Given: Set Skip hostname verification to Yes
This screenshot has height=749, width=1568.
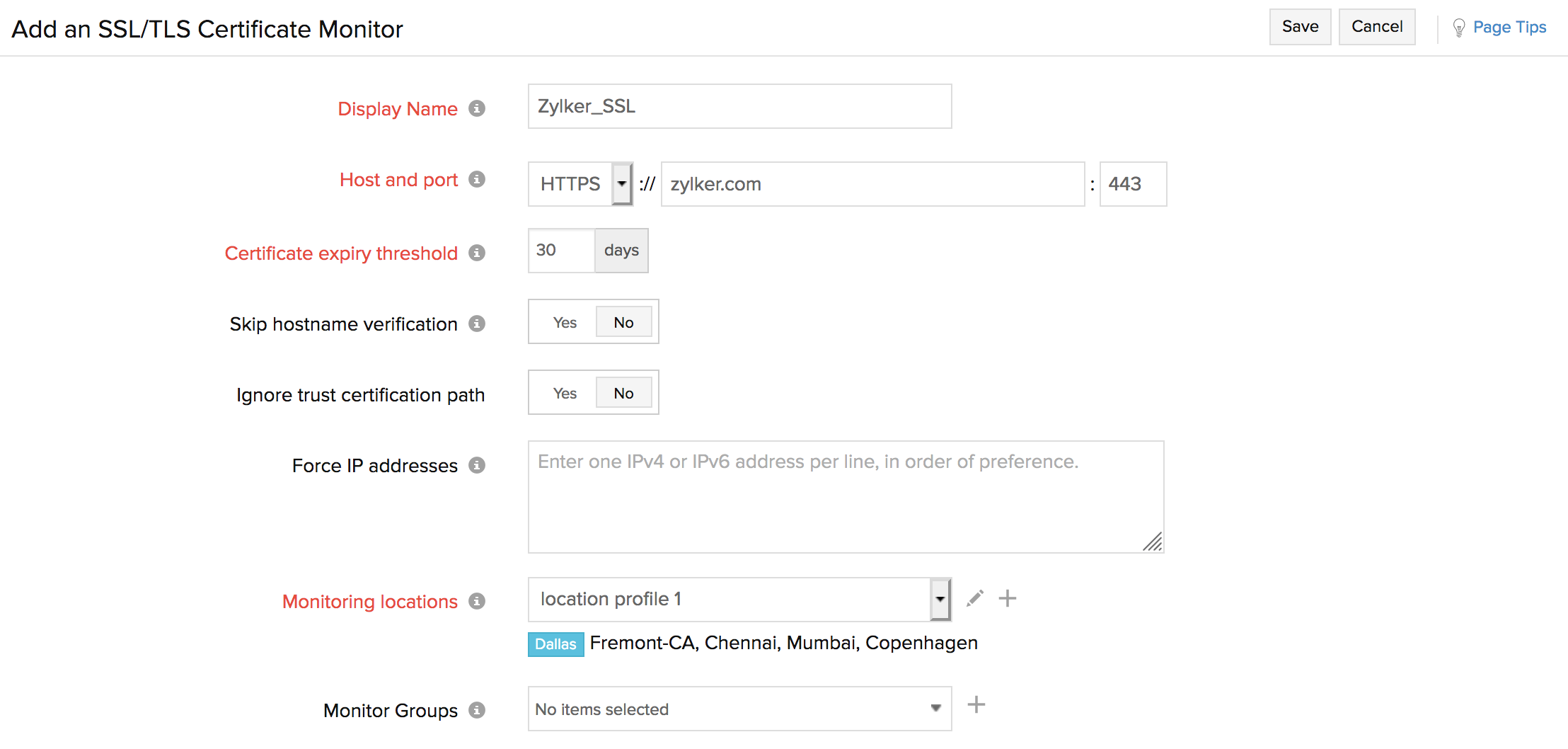Looking at the screenshot, I should [565, 322].
